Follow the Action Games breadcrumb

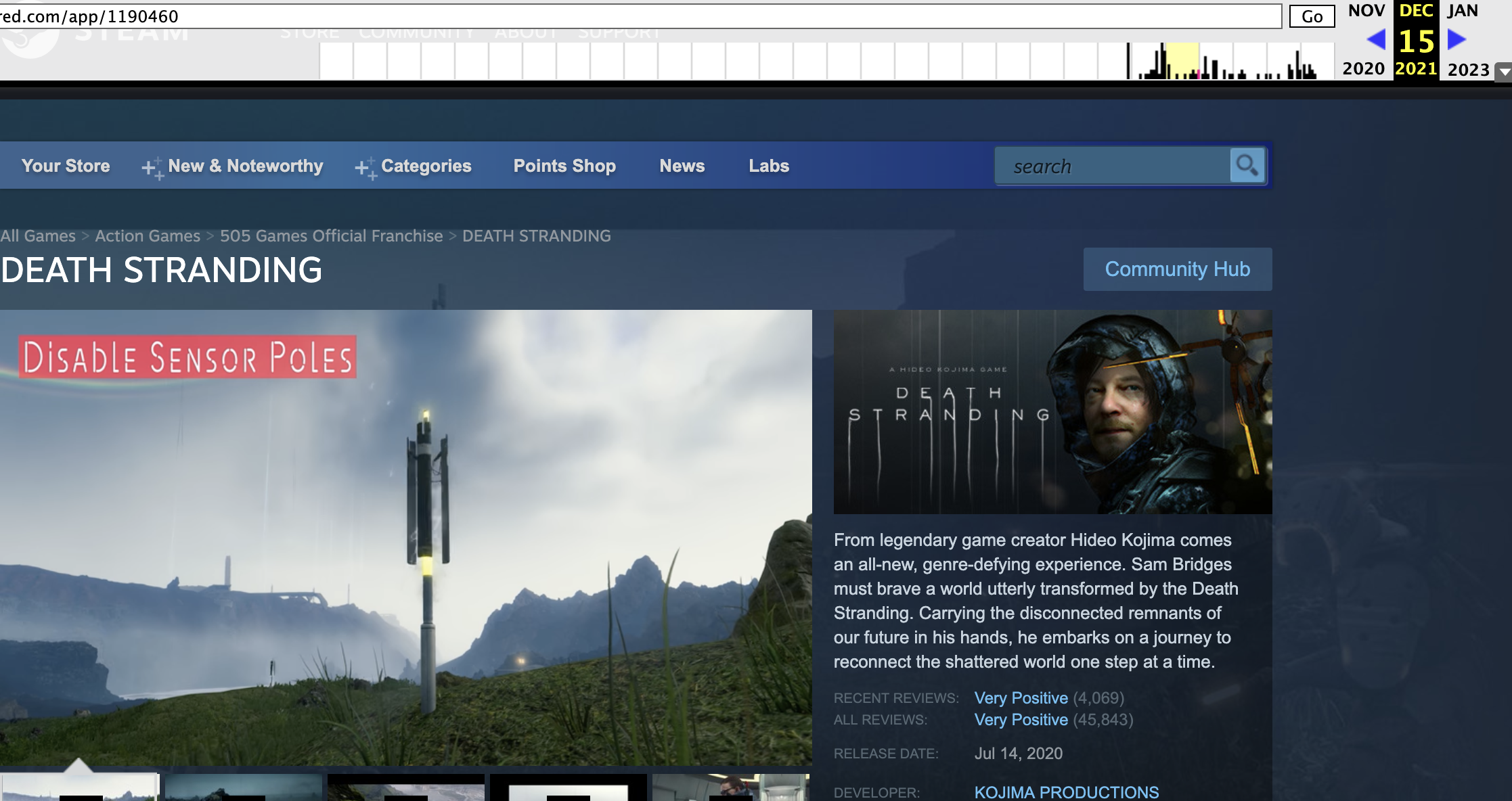pyautogui.click(x=148, y=236)
